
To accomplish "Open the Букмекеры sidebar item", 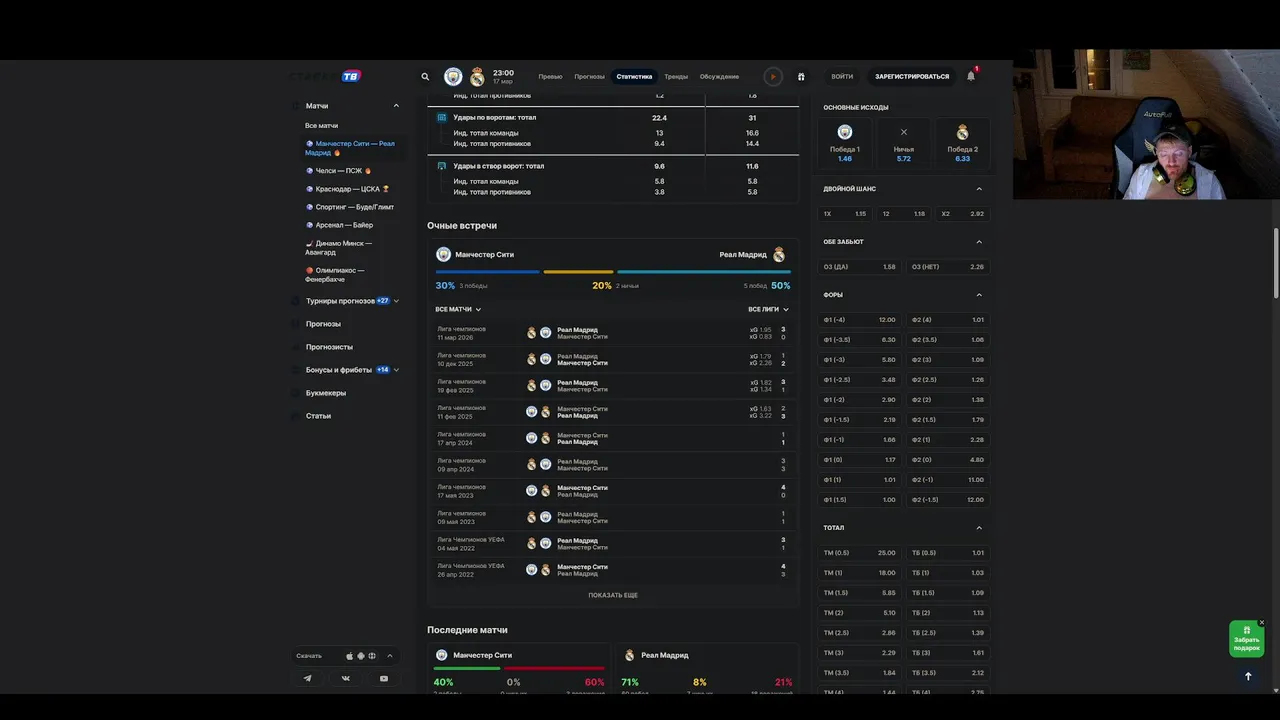I will click(x=326, y=393).
